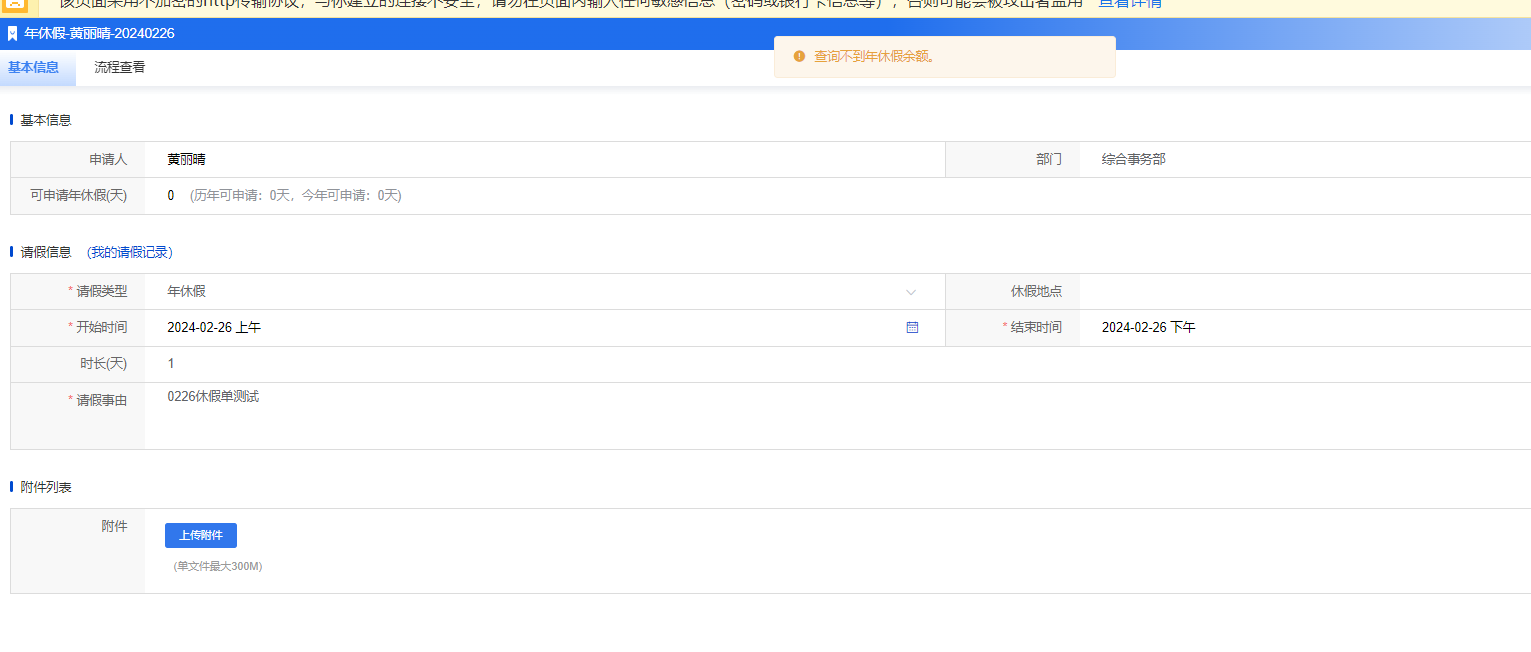Click into the 请假事由 text area

838,416
